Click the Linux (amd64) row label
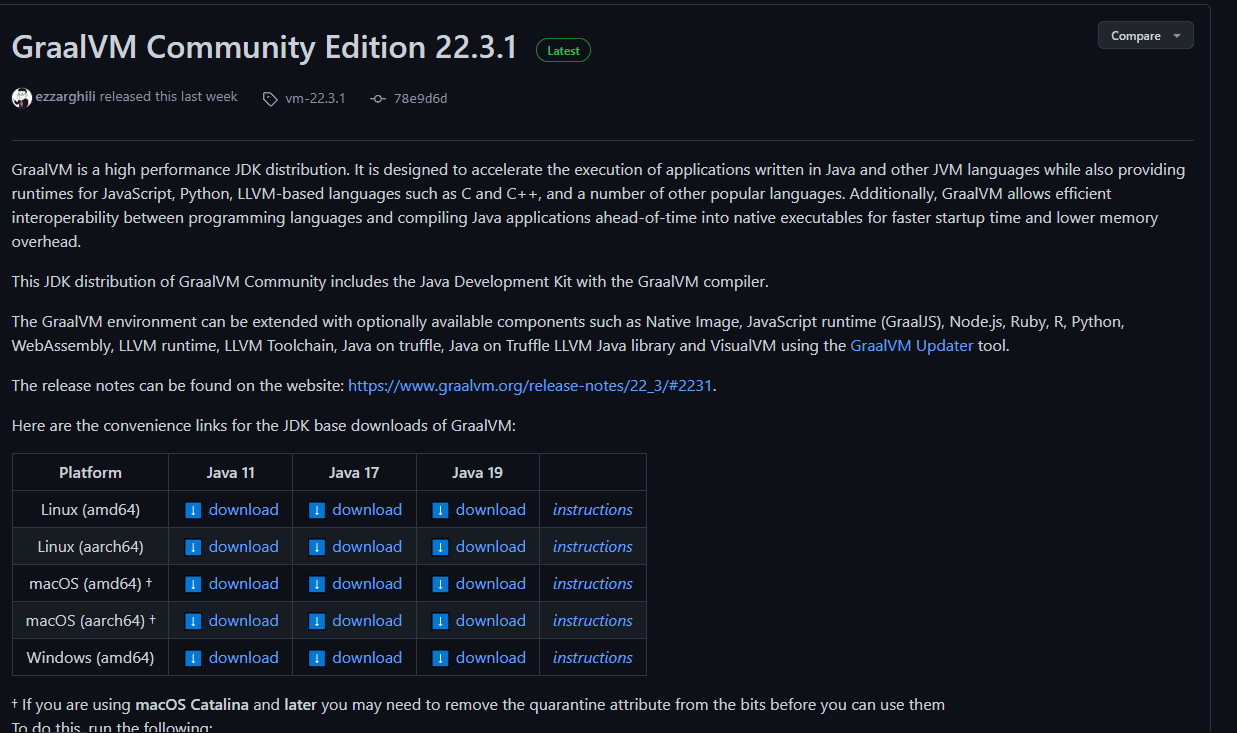 coord(90,510)
